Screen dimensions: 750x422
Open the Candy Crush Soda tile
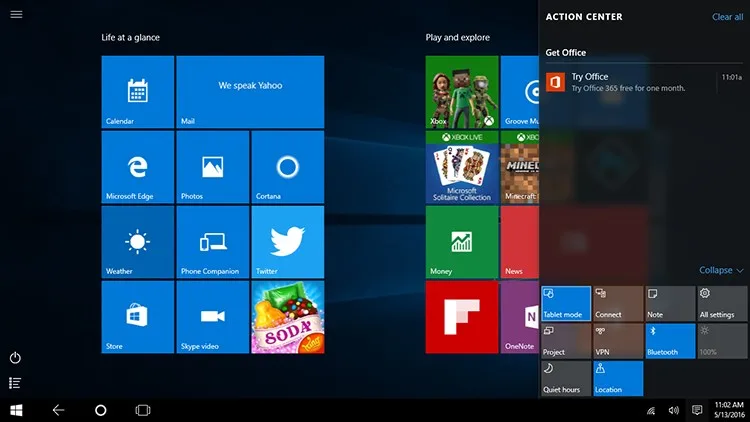(x=287, y=317)
